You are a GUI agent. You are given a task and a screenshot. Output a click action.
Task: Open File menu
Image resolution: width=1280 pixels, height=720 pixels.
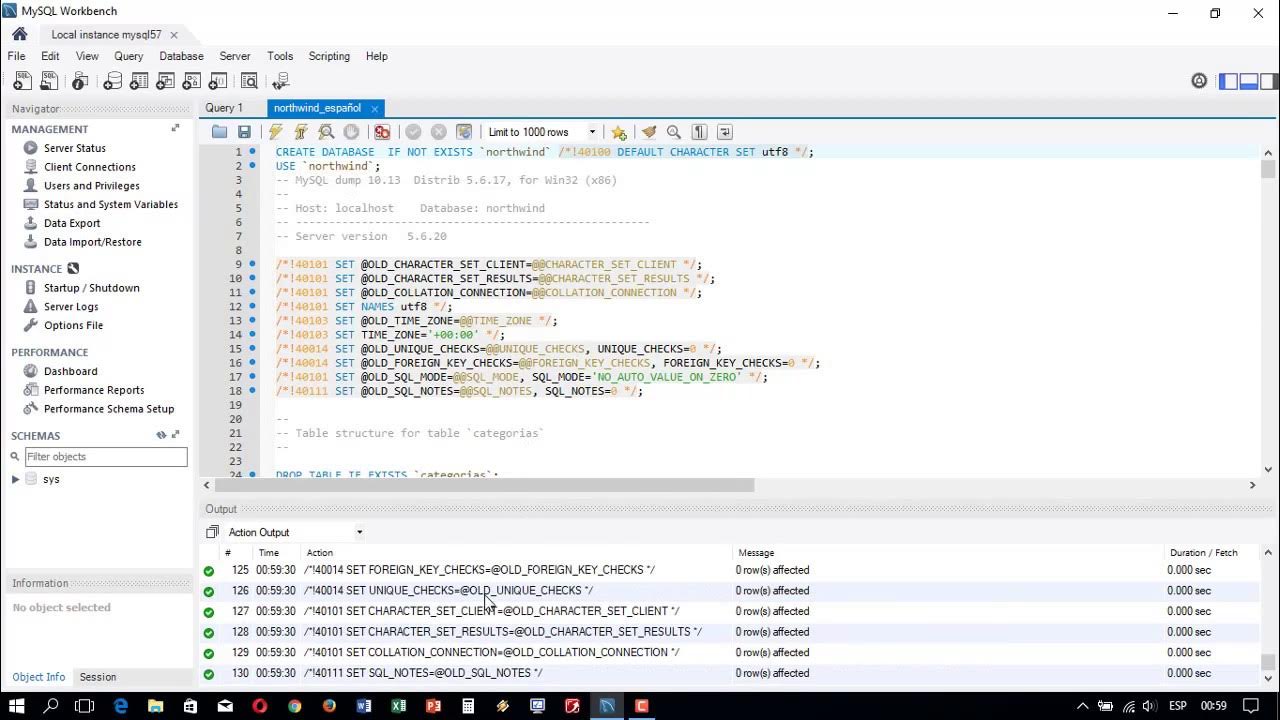pyautogui.click(x=16, y=56)
